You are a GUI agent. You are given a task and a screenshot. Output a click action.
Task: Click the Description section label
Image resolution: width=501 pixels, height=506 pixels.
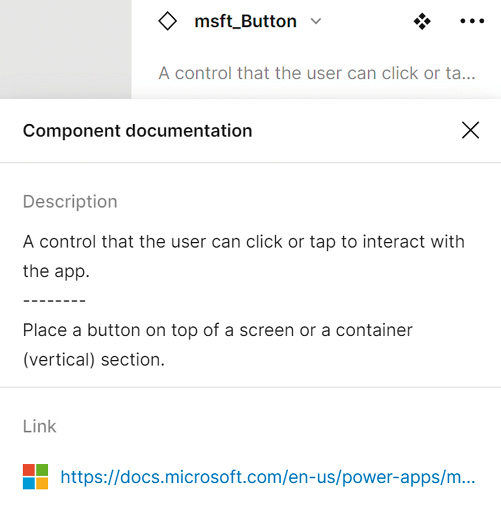point(70,202)
